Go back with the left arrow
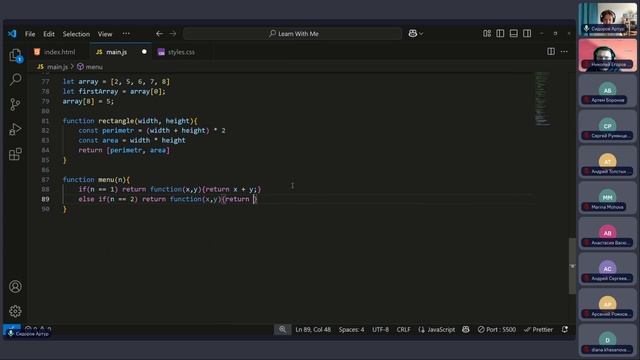Screen dimensions: 640x360 click(x=159, y=33)
